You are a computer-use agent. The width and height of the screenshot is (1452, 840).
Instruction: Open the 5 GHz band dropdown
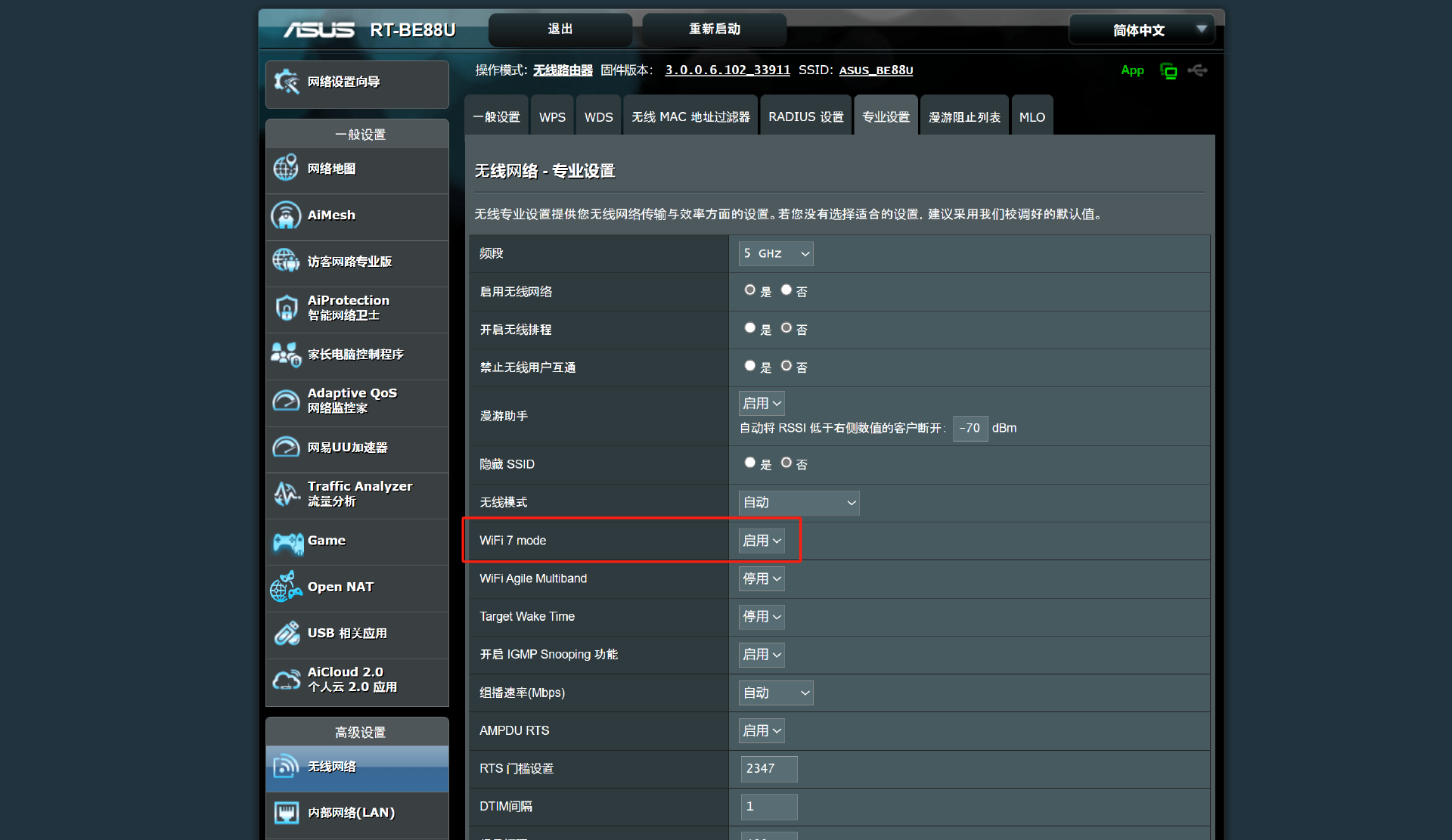tap(775, 254)
